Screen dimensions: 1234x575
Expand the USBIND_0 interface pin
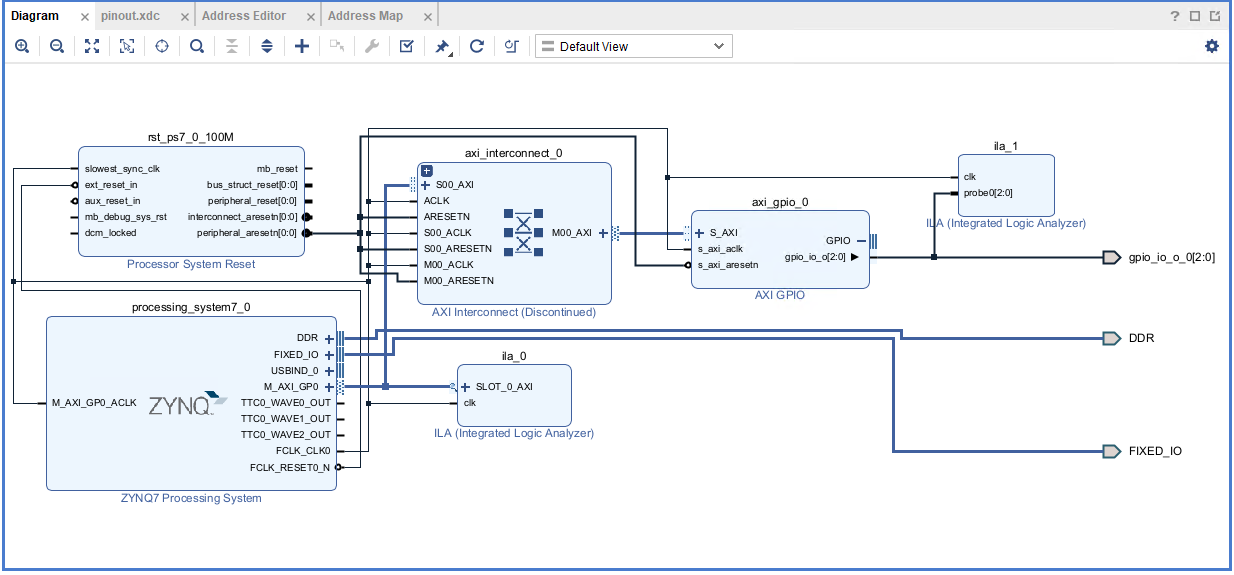tap(329, 371)
